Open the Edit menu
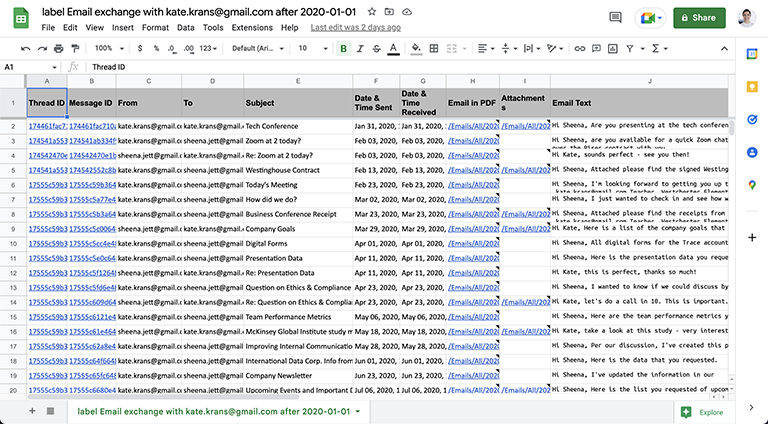The width and height of the screenshot is (768, 424). click(x=70, y=28)
